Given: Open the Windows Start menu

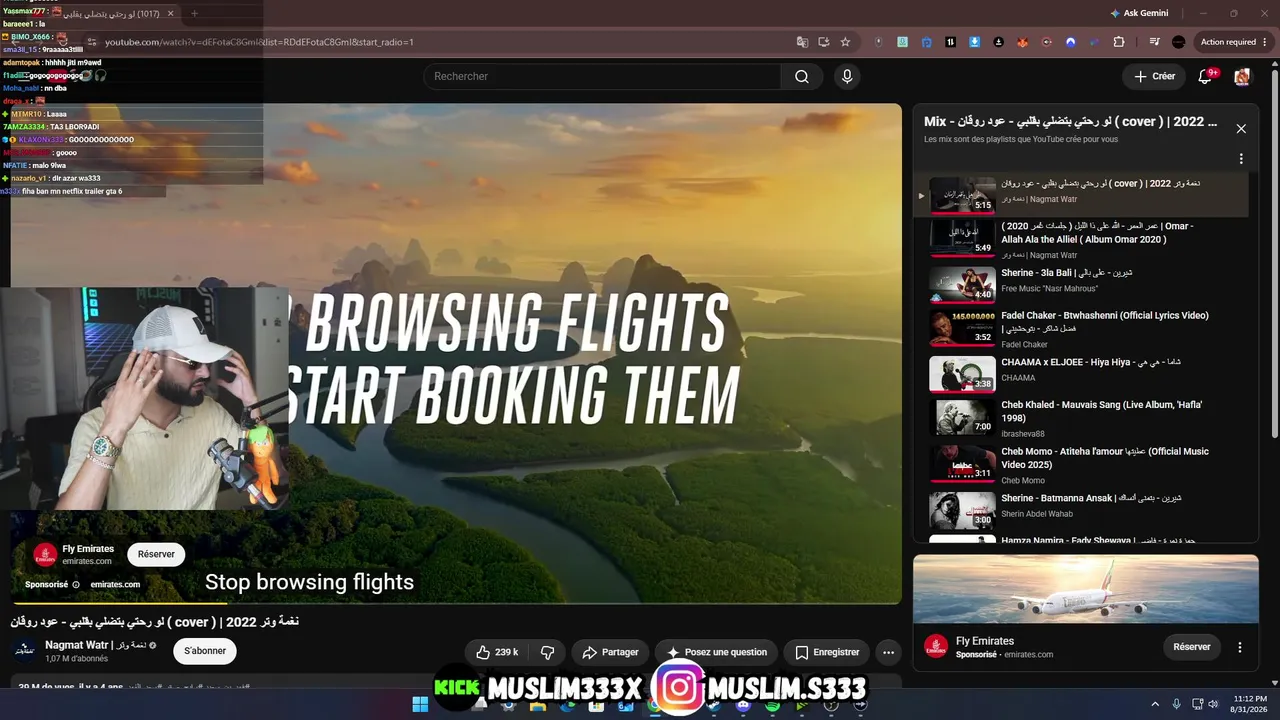Looking at the screenshot, I should click(x=420, y=705).
